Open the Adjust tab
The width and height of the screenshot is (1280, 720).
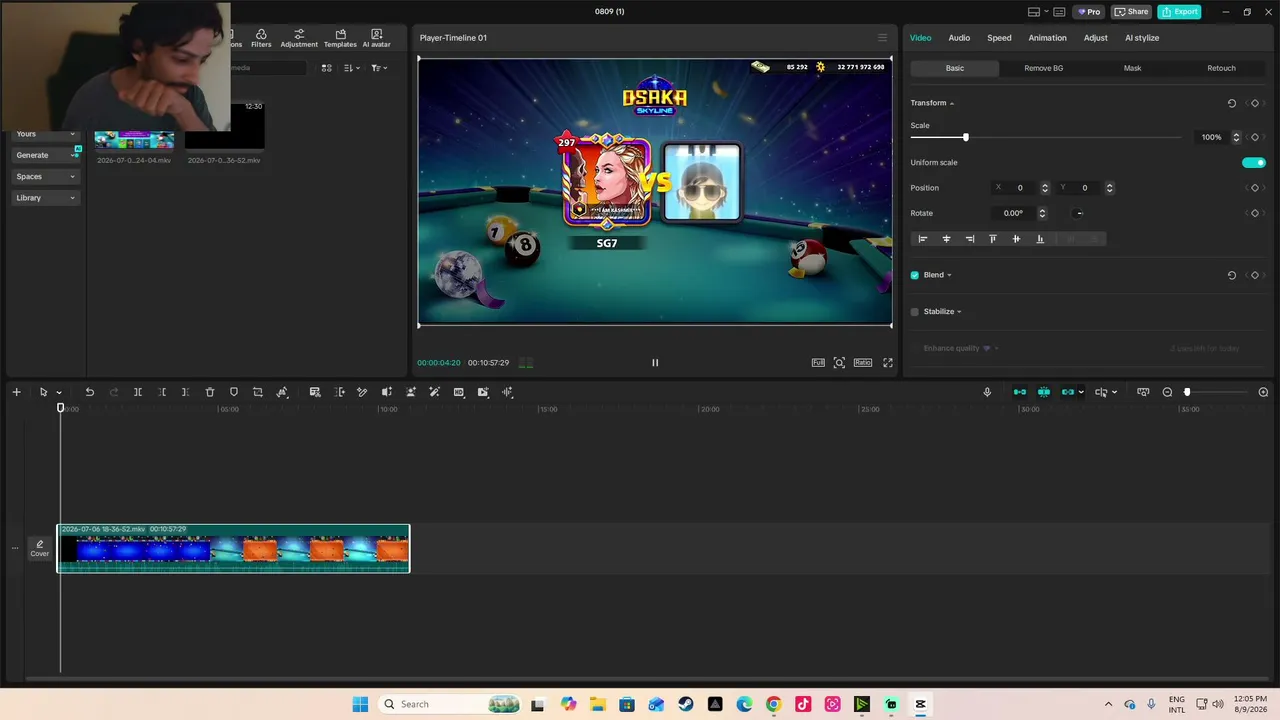click(x=1096, y=38)
